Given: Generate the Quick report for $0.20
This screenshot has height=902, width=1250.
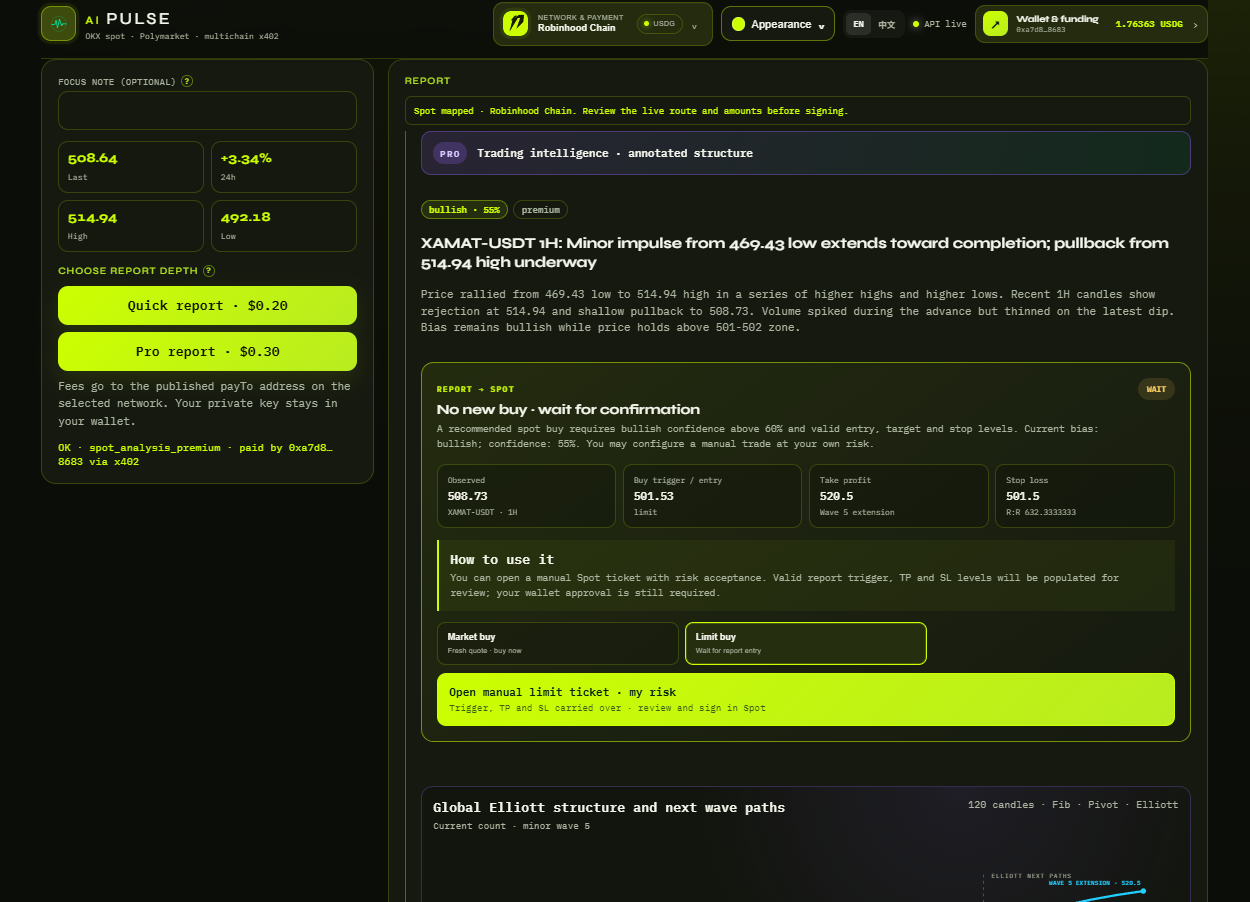Looking at the screenshot, I should click(207, 306).
